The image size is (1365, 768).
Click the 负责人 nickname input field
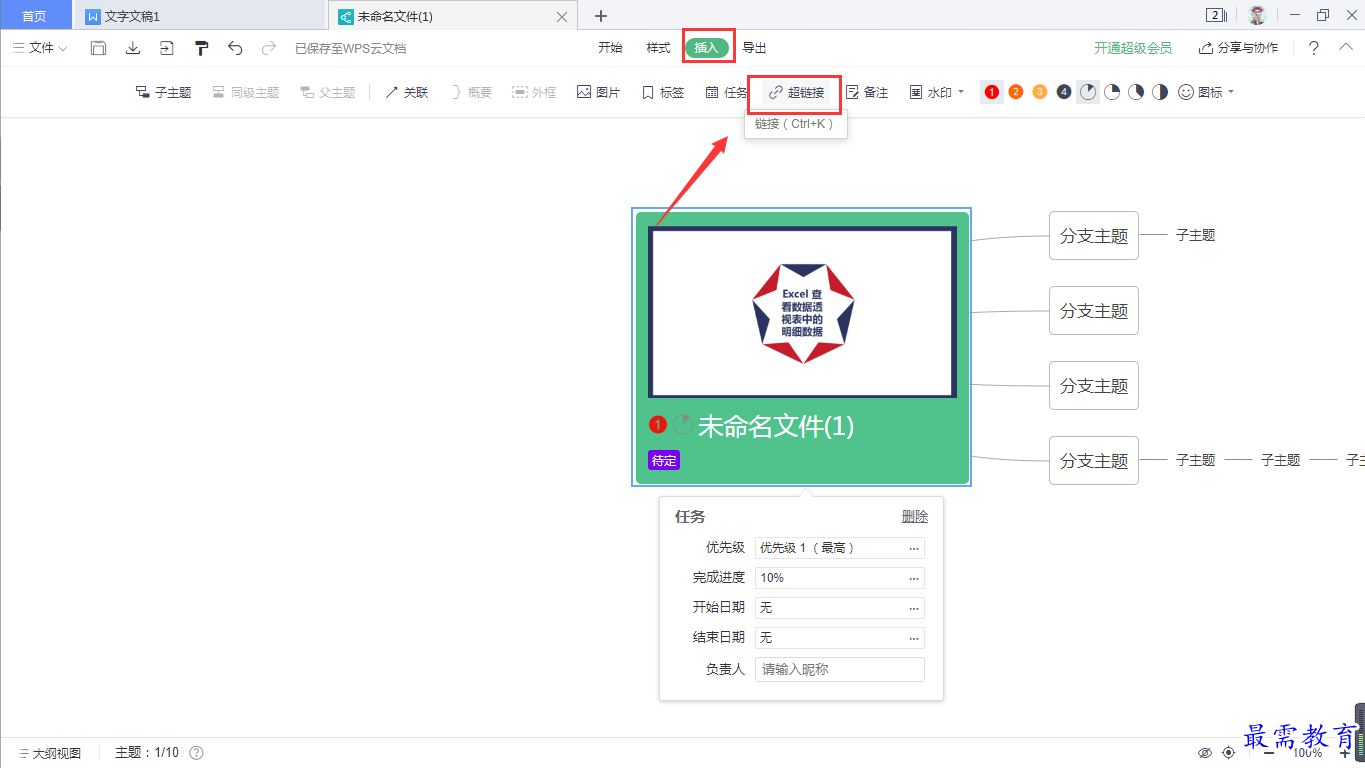coord(840,669)
